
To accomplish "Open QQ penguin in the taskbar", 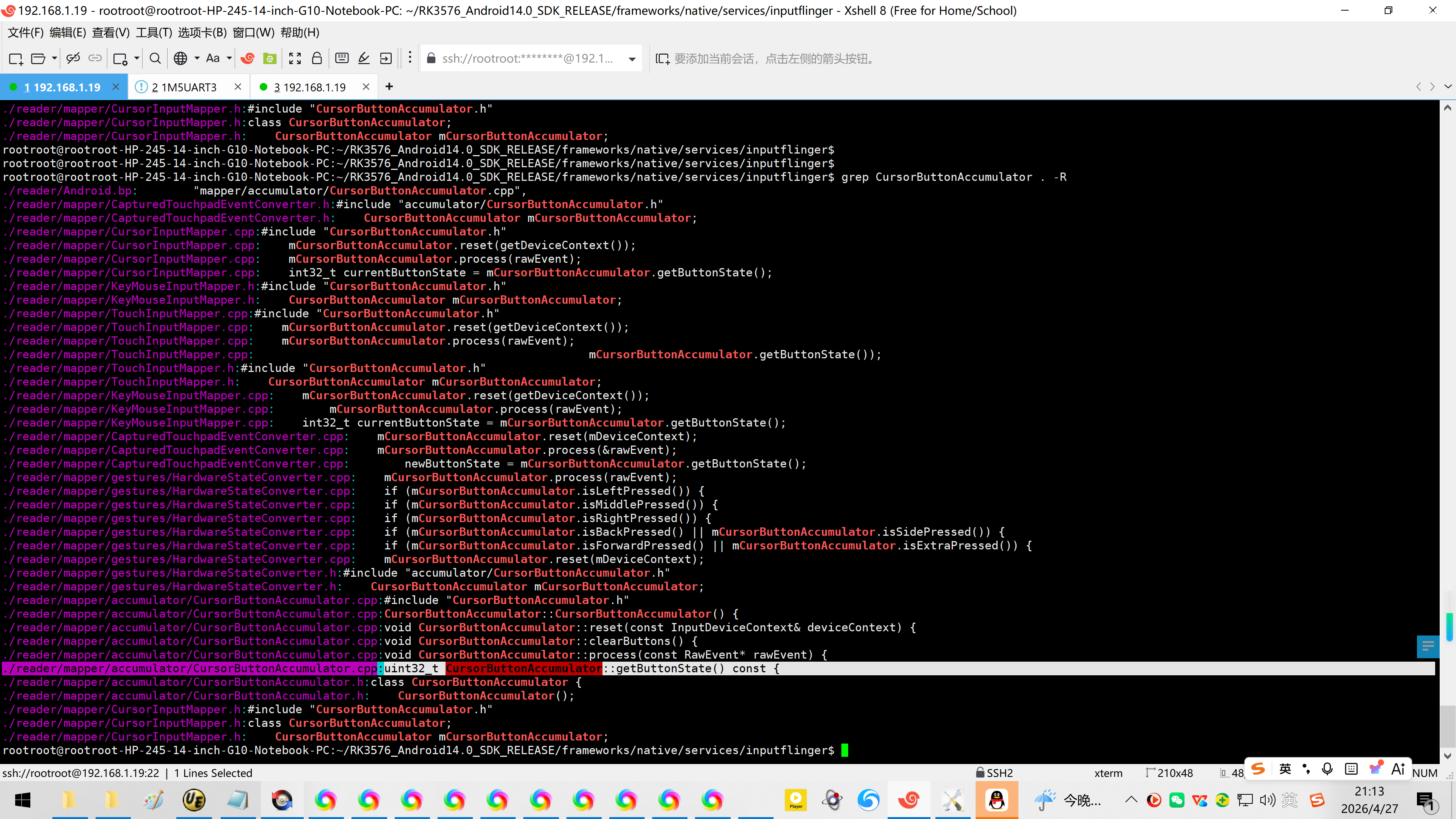I will 996,800.
